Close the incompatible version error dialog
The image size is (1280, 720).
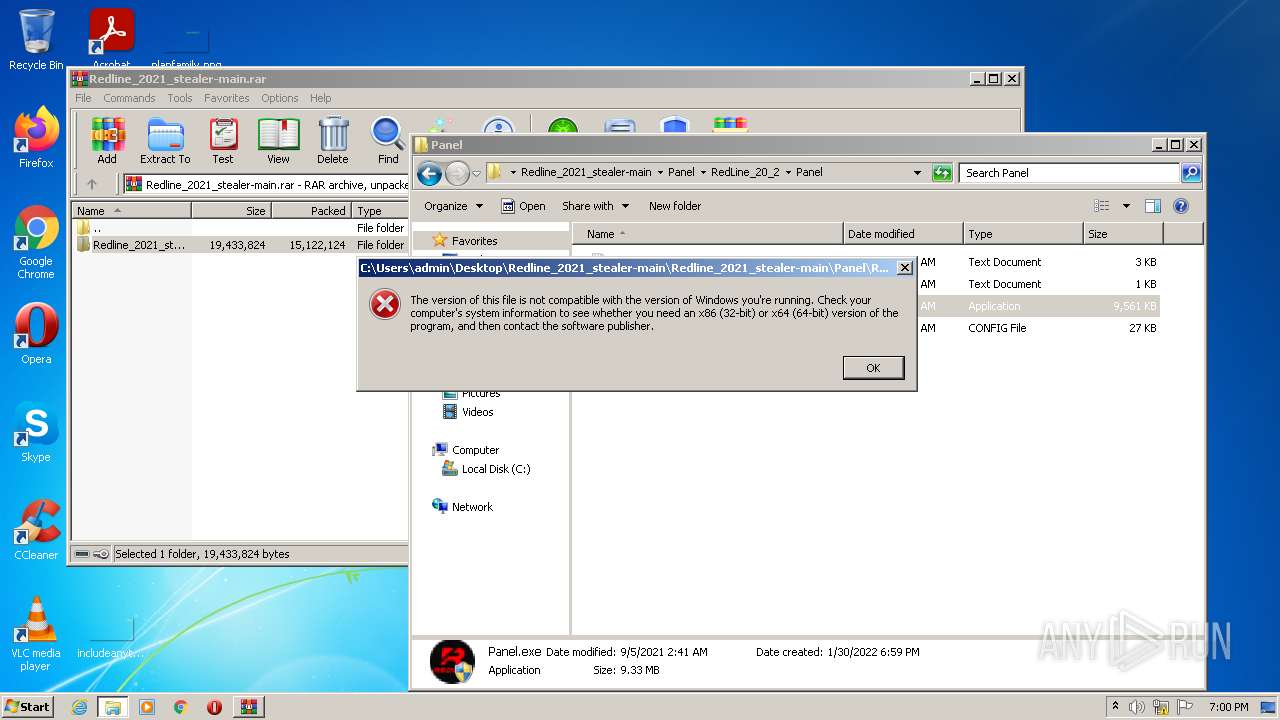pyautogui.click(x=904, y=268)
